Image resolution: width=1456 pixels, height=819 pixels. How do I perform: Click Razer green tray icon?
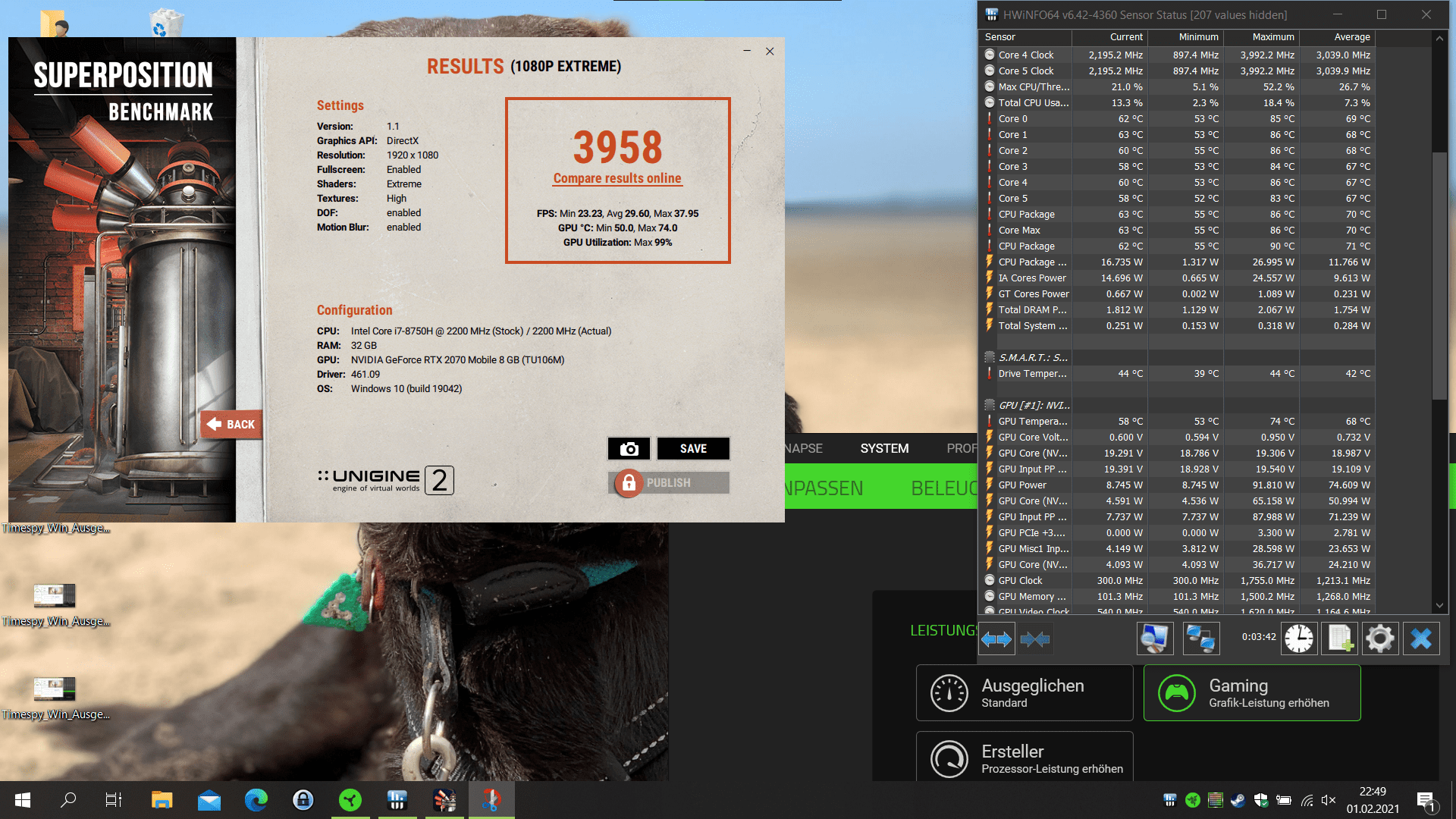pyautogui.click(x=1193, y=800)
